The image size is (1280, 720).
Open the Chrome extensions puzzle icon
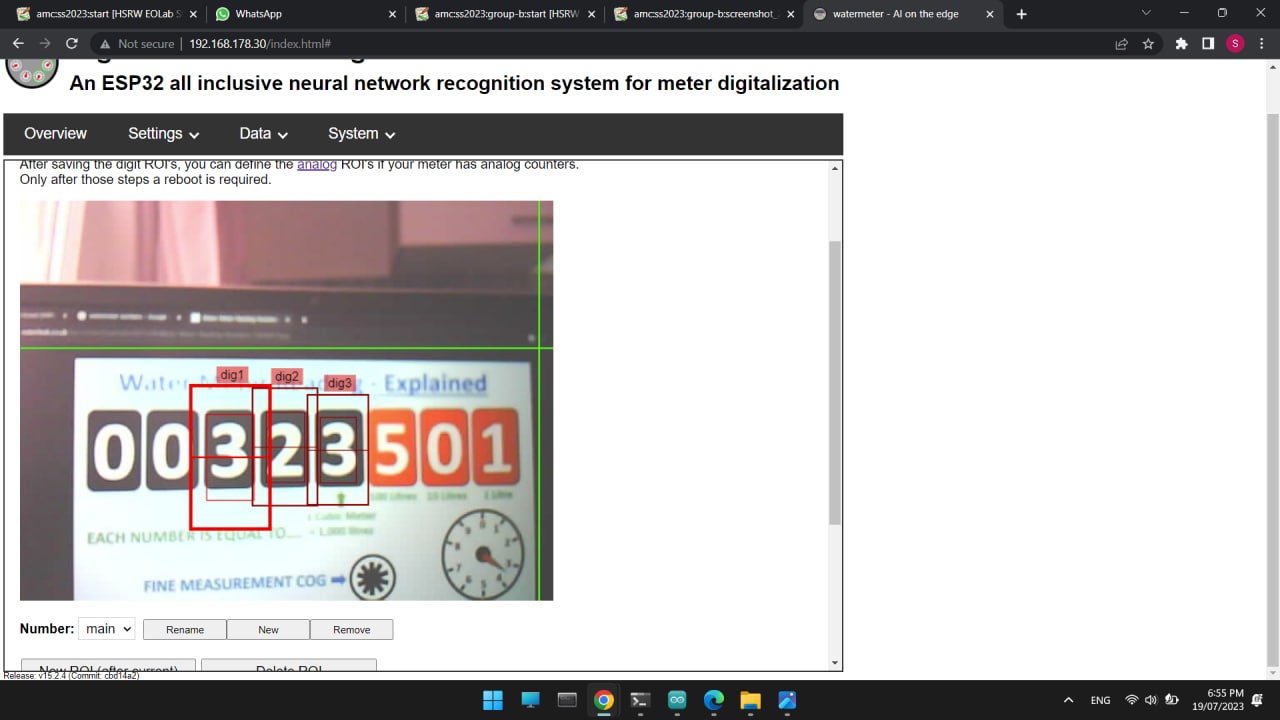1181,44
